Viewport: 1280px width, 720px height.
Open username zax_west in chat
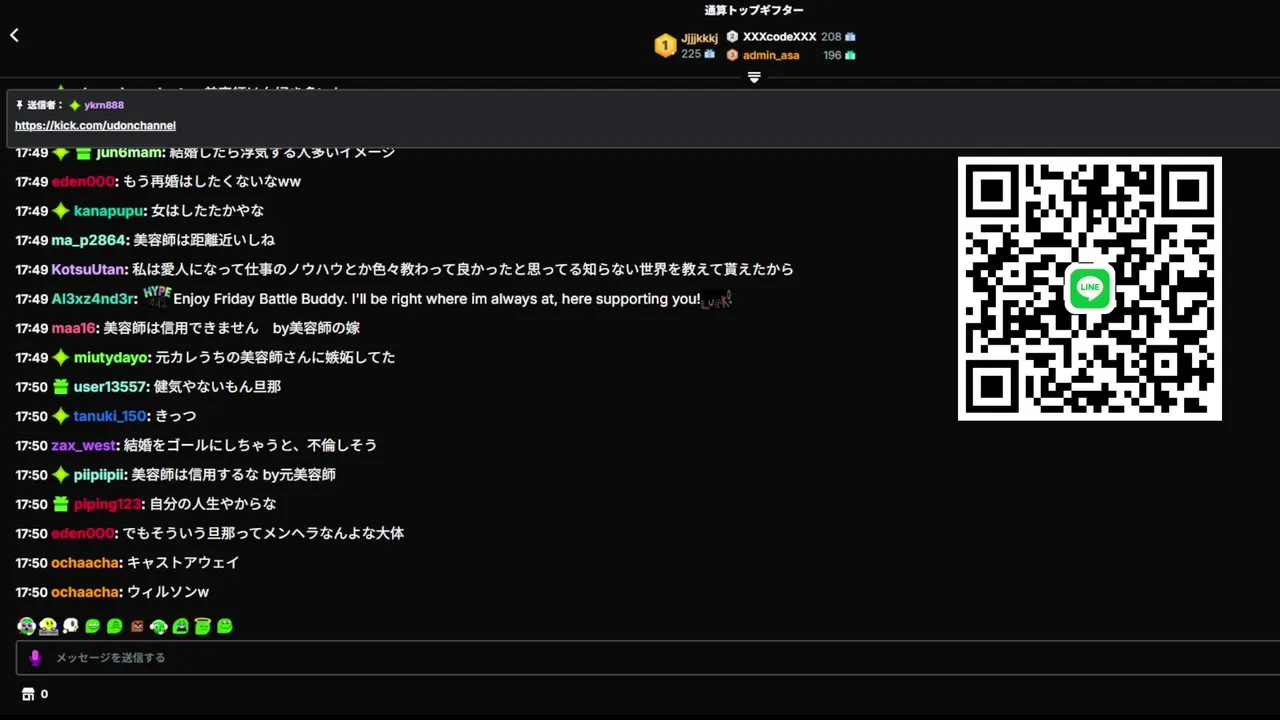[84, 446]
